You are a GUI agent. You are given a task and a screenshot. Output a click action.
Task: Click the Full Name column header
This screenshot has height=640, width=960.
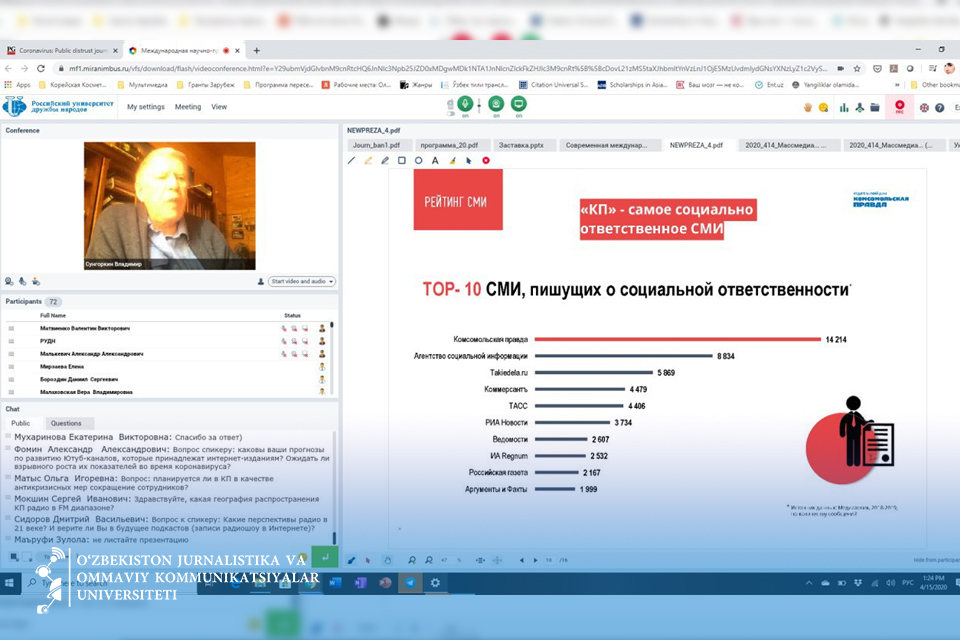(x=53, y=315)
